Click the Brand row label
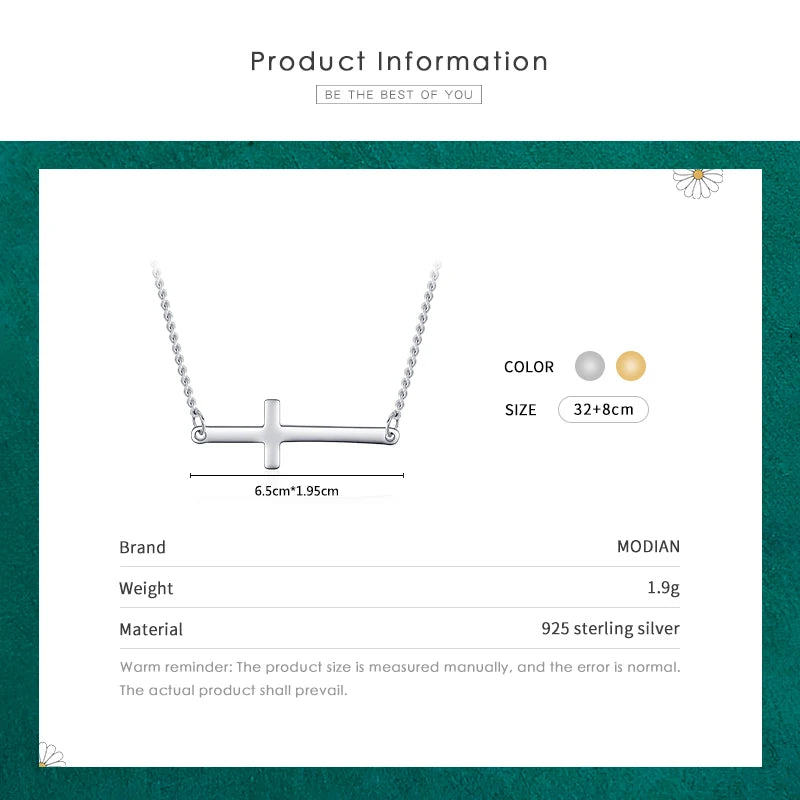800x800 pixels. click(x=143, y=548)
